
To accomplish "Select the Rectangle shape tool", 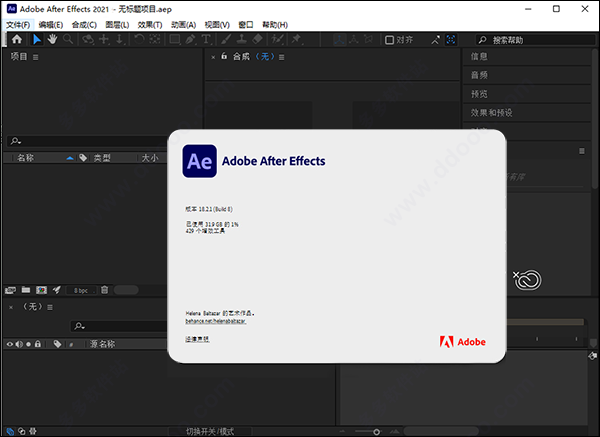I will (175, 39).
